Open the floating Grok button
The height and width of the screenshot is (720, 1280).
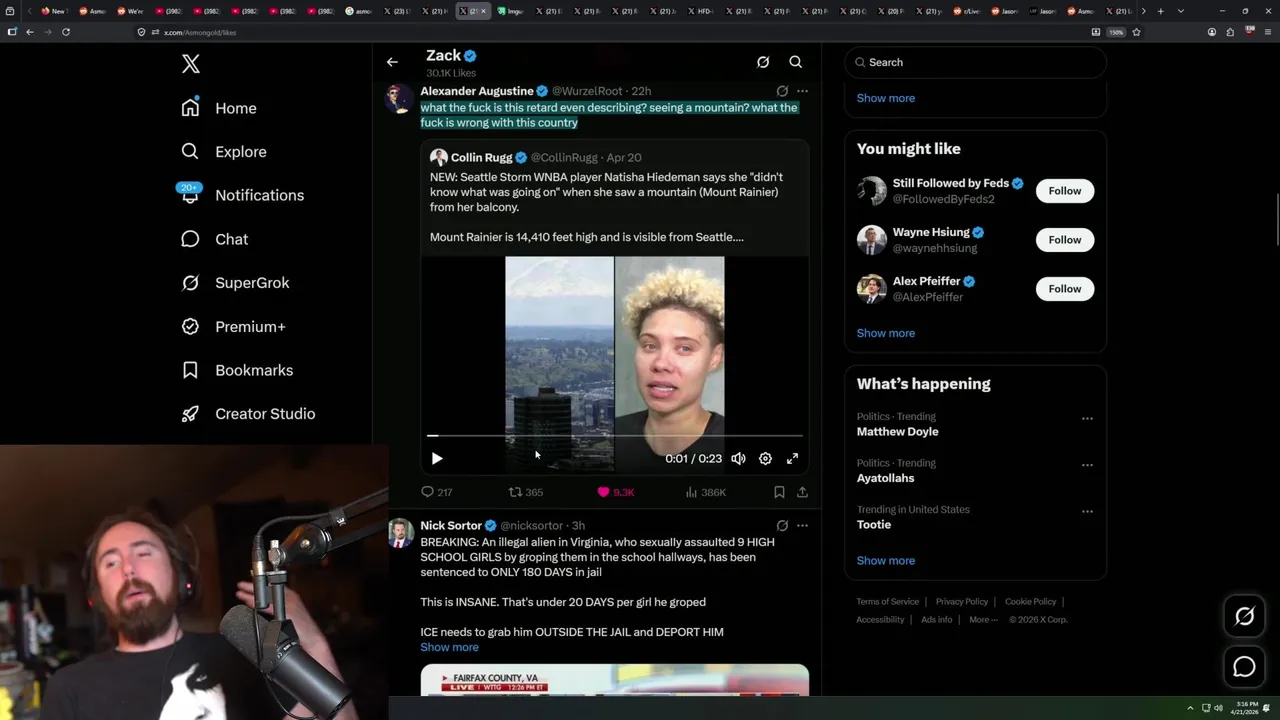pos(1244,617)
